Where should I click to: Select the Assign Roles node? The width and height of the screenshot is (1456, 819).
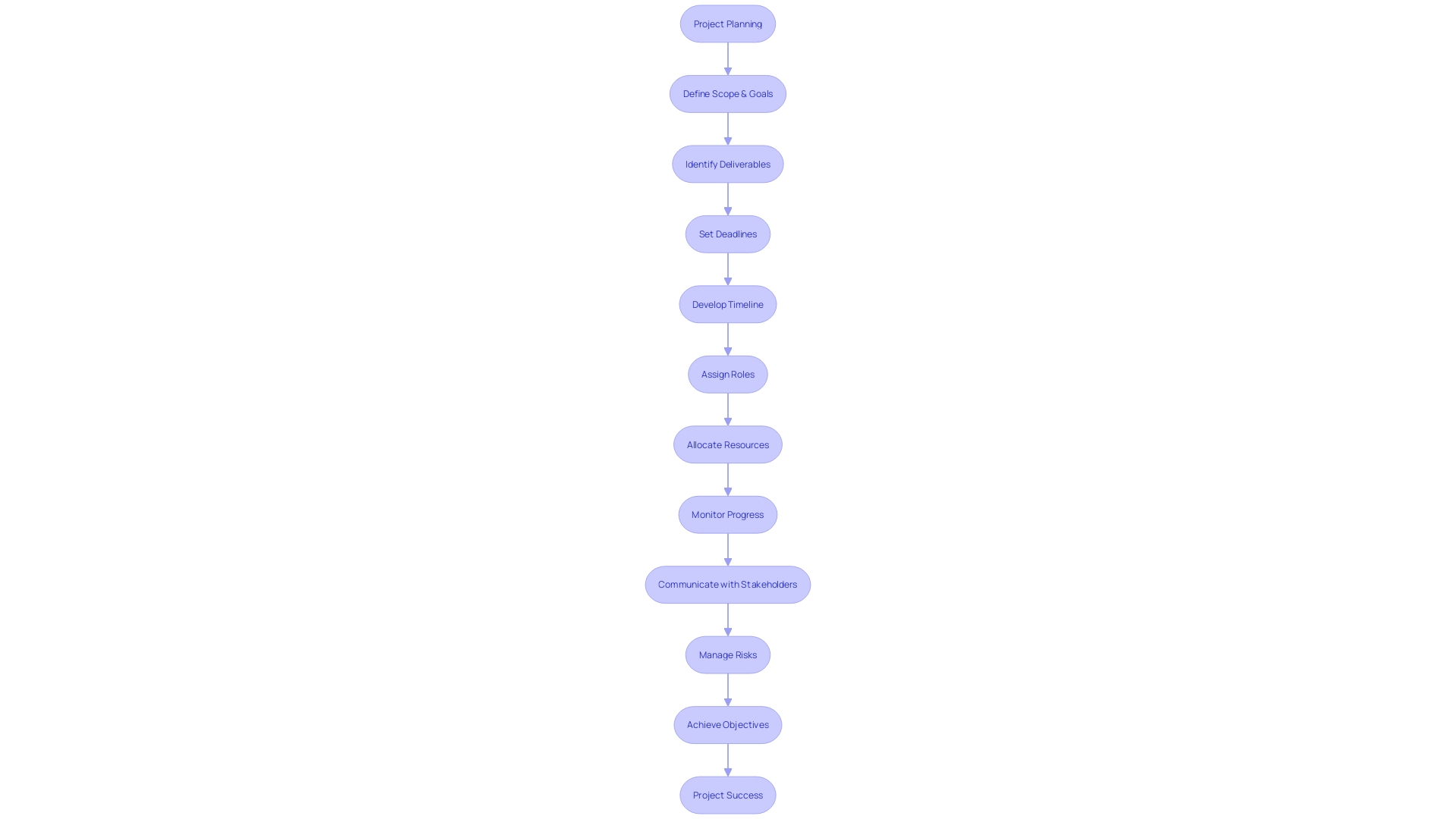[727, 374]
